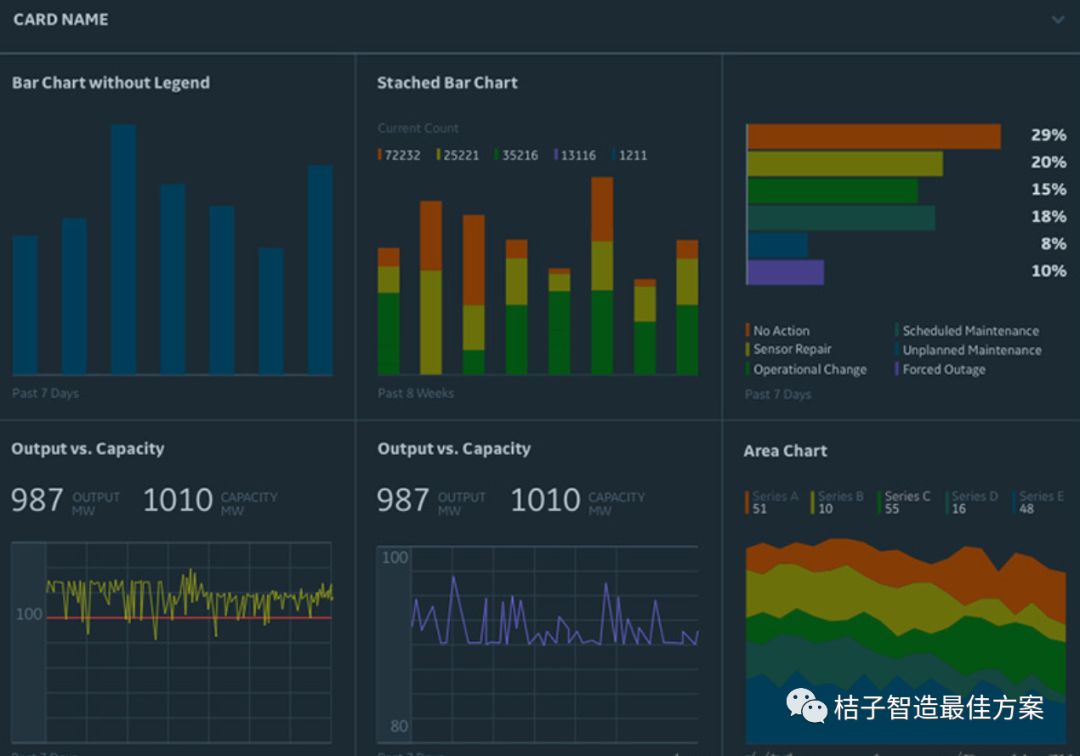The height and width of the screenshot is (756, 1080).
Task: Click the orange 72232 legend marker
Action: (x=380, y=155)
